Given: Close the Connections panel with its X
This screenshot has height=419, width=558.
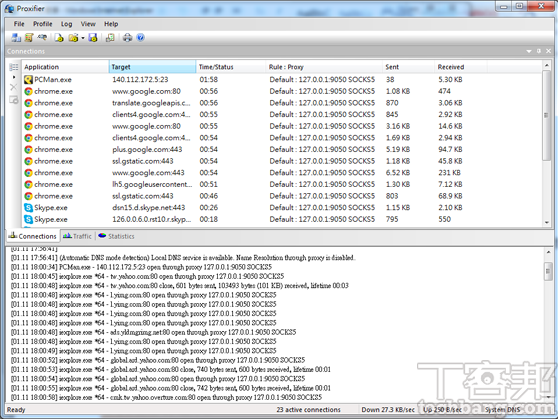Looking at the screenshot, I should 548,51.
